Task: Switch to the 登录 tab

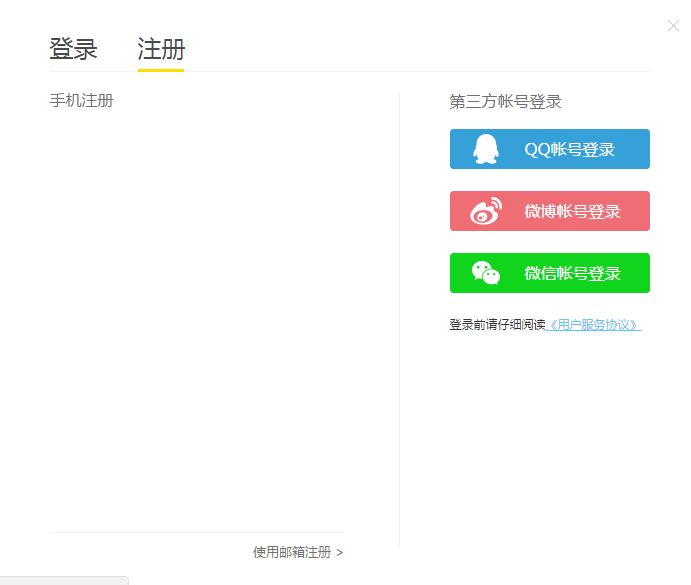Action: click(x=73, y=48)
